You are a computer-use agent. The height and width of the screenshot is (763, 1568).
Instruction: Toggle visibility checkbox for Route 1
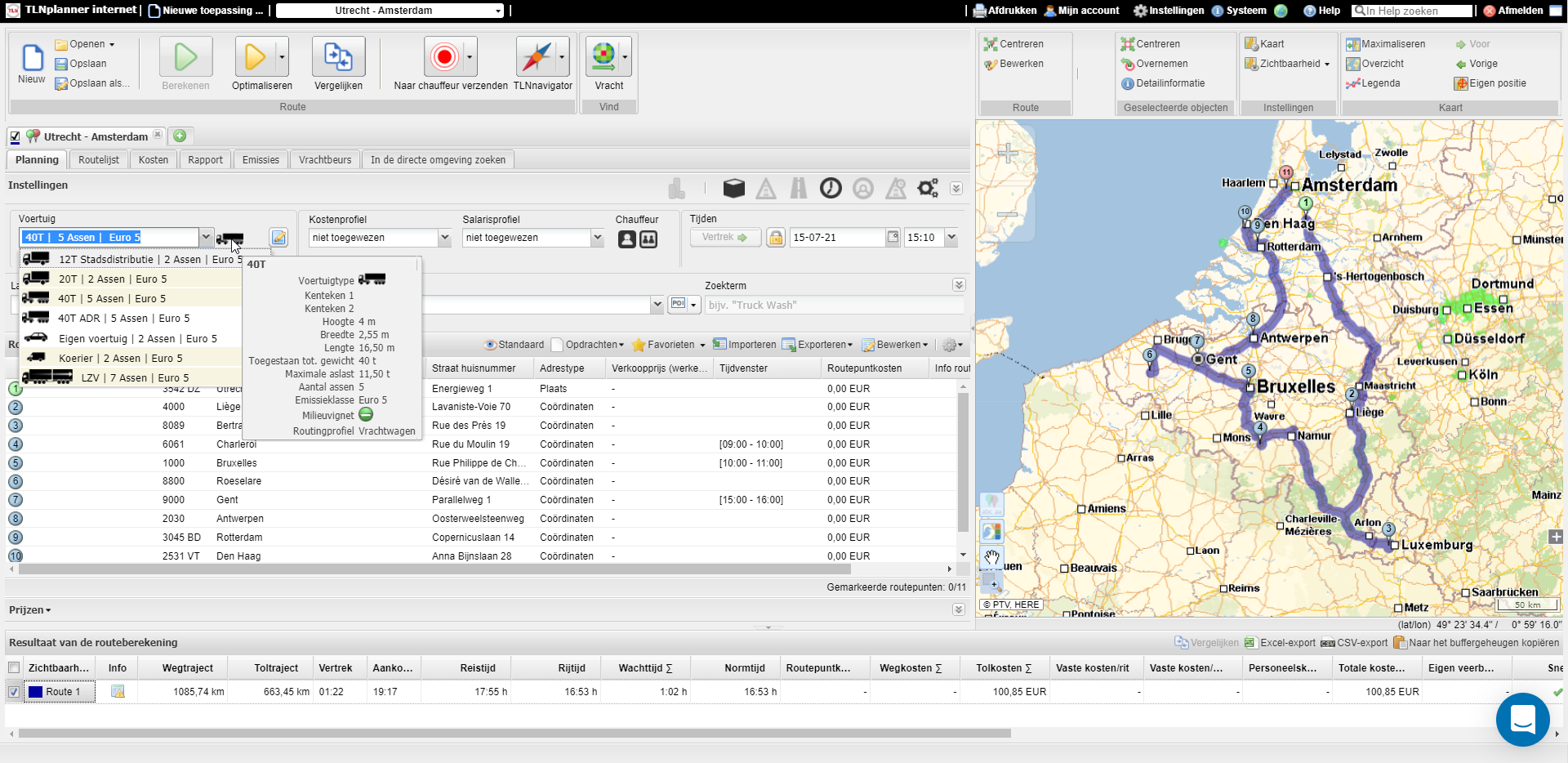pyautogui.click(x=14, y=691)
